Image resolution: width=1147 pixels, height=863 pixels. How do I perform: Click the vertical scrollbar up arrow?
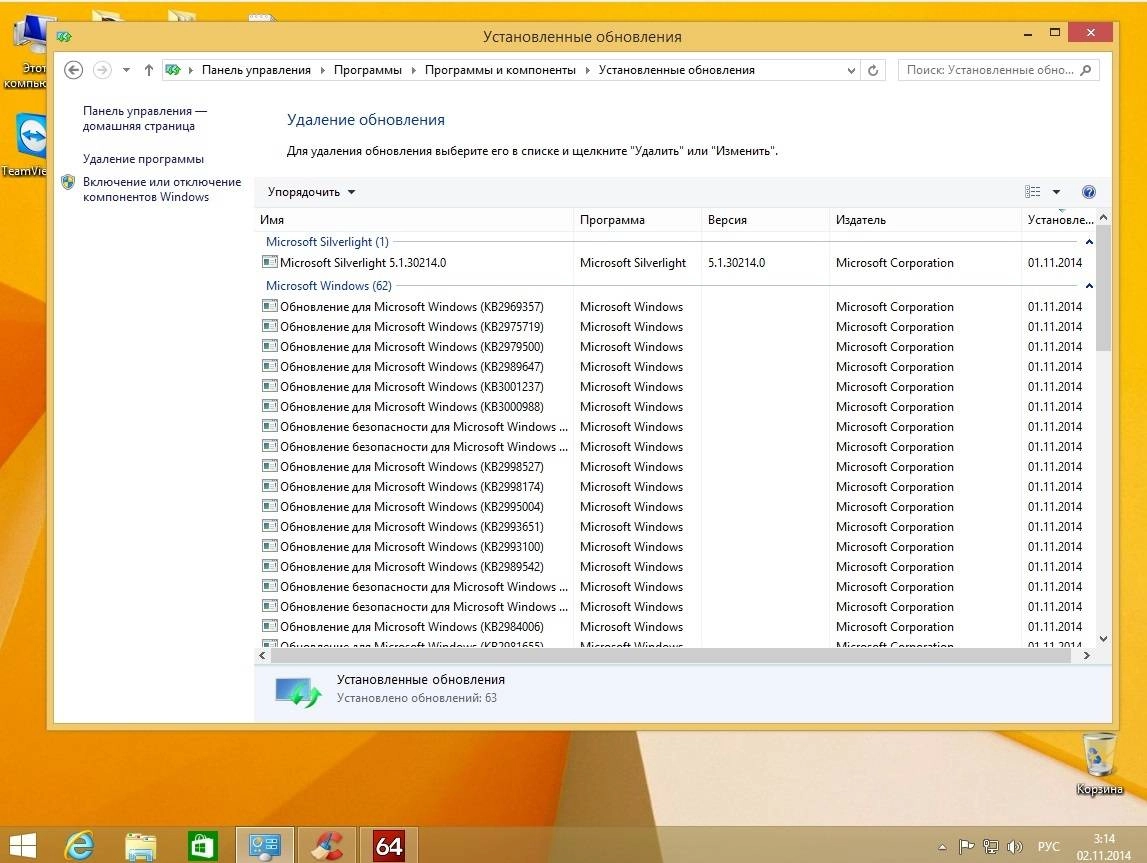tap(1104, 217)
